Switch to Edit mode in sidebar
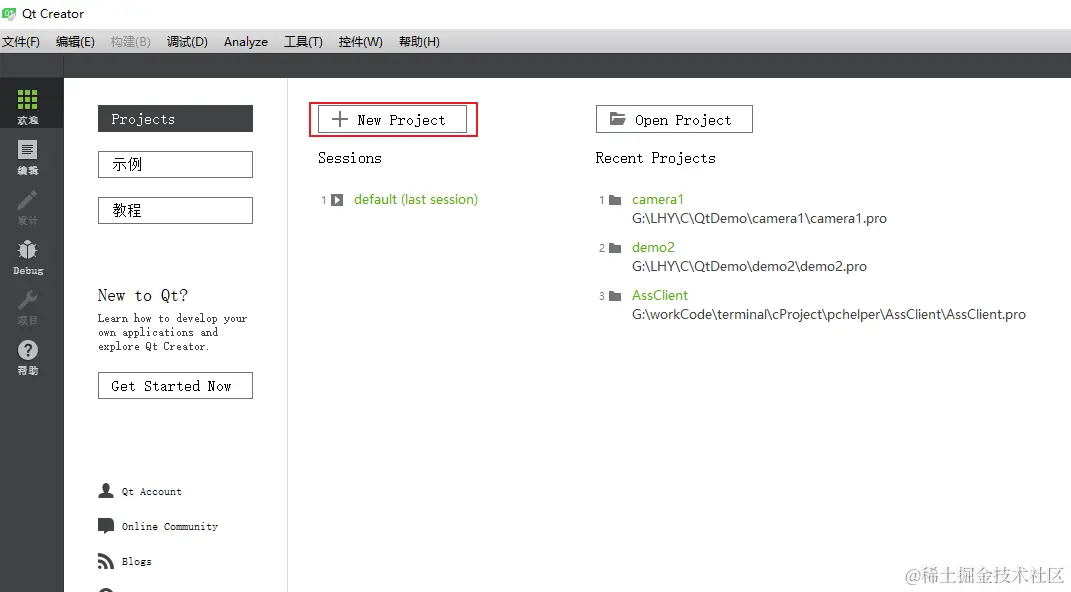 (27, 150)
